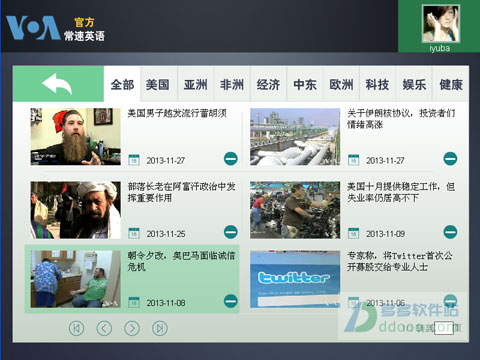Go to previous page
This screenshot has height=360, width=480.
click(104, 328)
